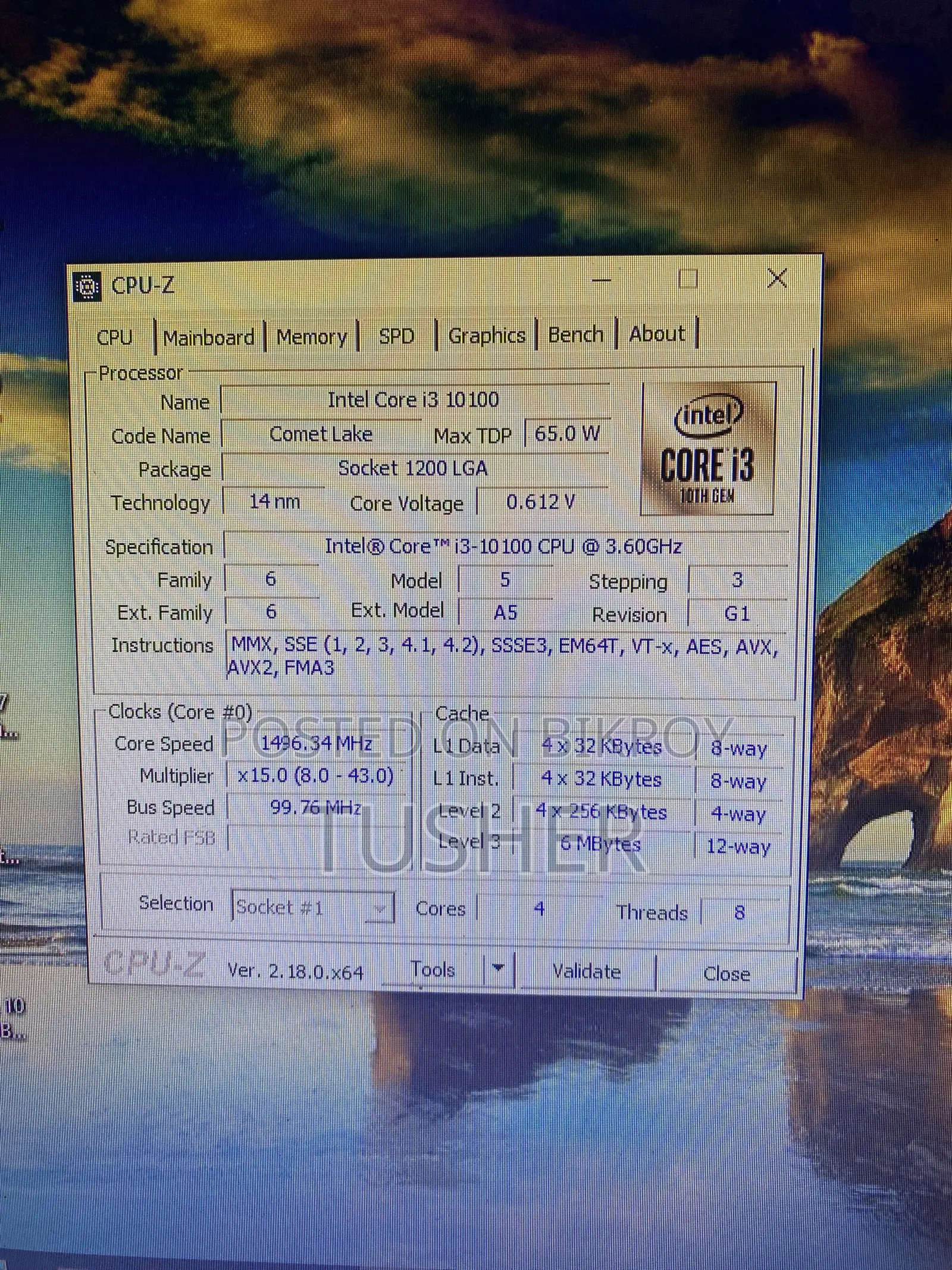Open the Bench tab
This screenshot has height=1270, width=952.
575,334
